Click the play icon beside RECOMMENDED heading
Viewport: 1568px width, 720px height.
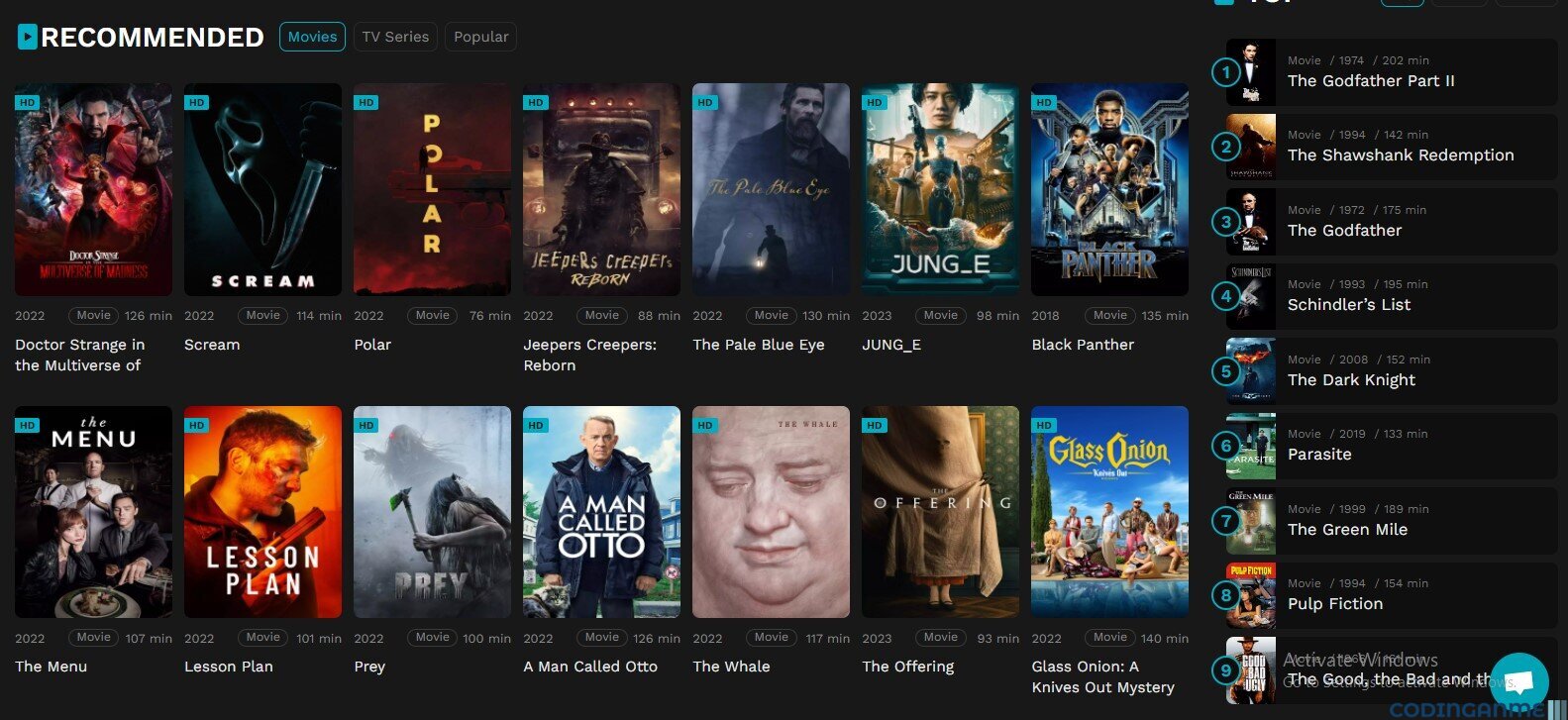(x=28, y=37)
